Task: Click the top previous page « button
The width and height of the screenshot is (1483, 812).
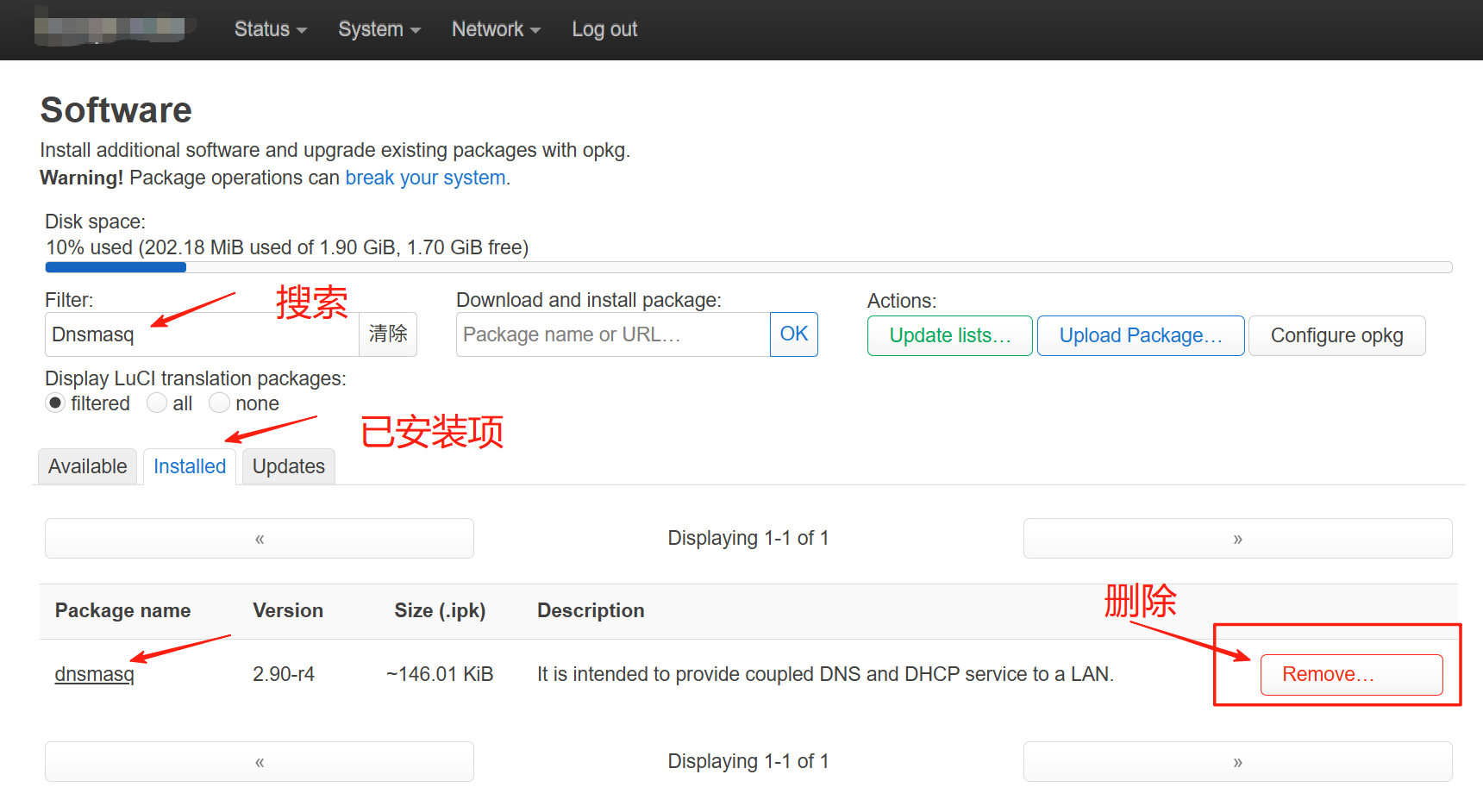Action: coord(259,539)
